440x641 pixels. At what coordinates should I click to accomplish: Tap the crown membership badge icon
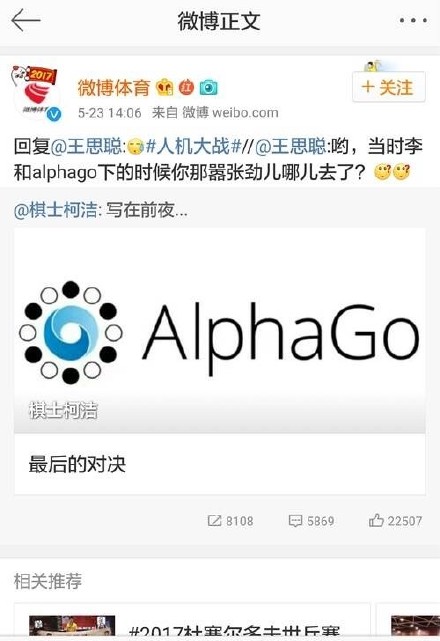pyautogui.click(x=165, y=87)
